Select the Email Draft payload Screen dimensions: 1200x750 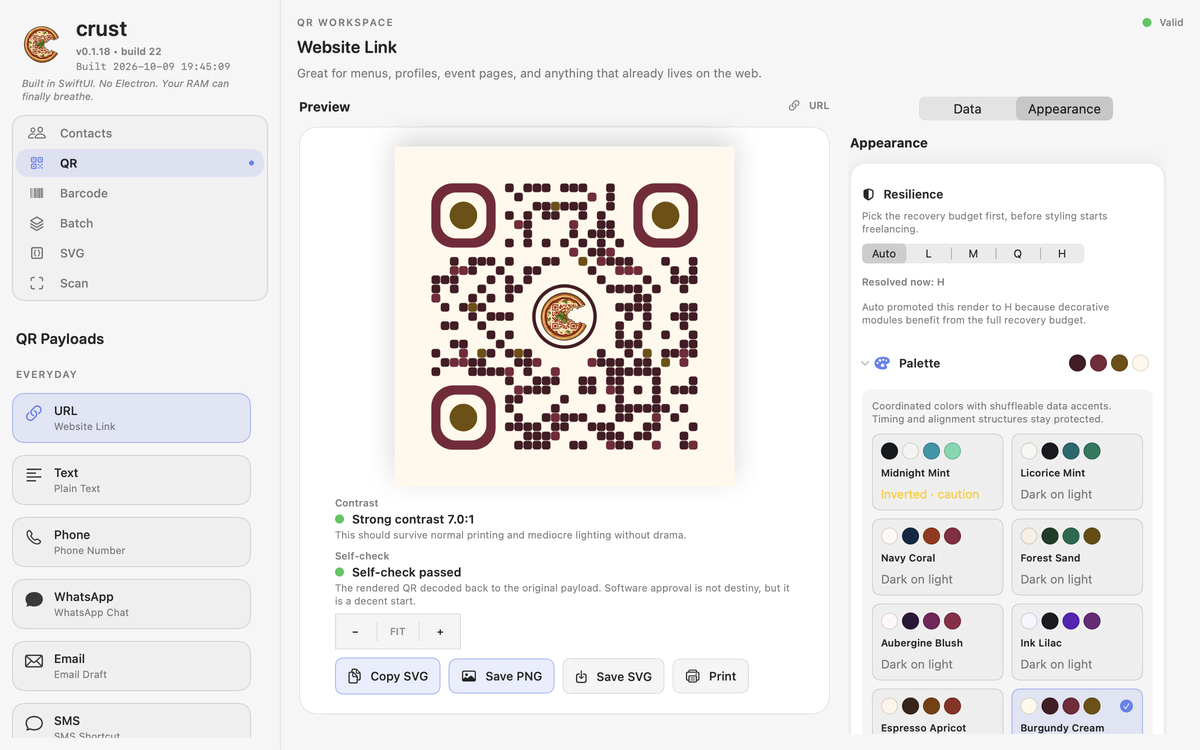131,666
